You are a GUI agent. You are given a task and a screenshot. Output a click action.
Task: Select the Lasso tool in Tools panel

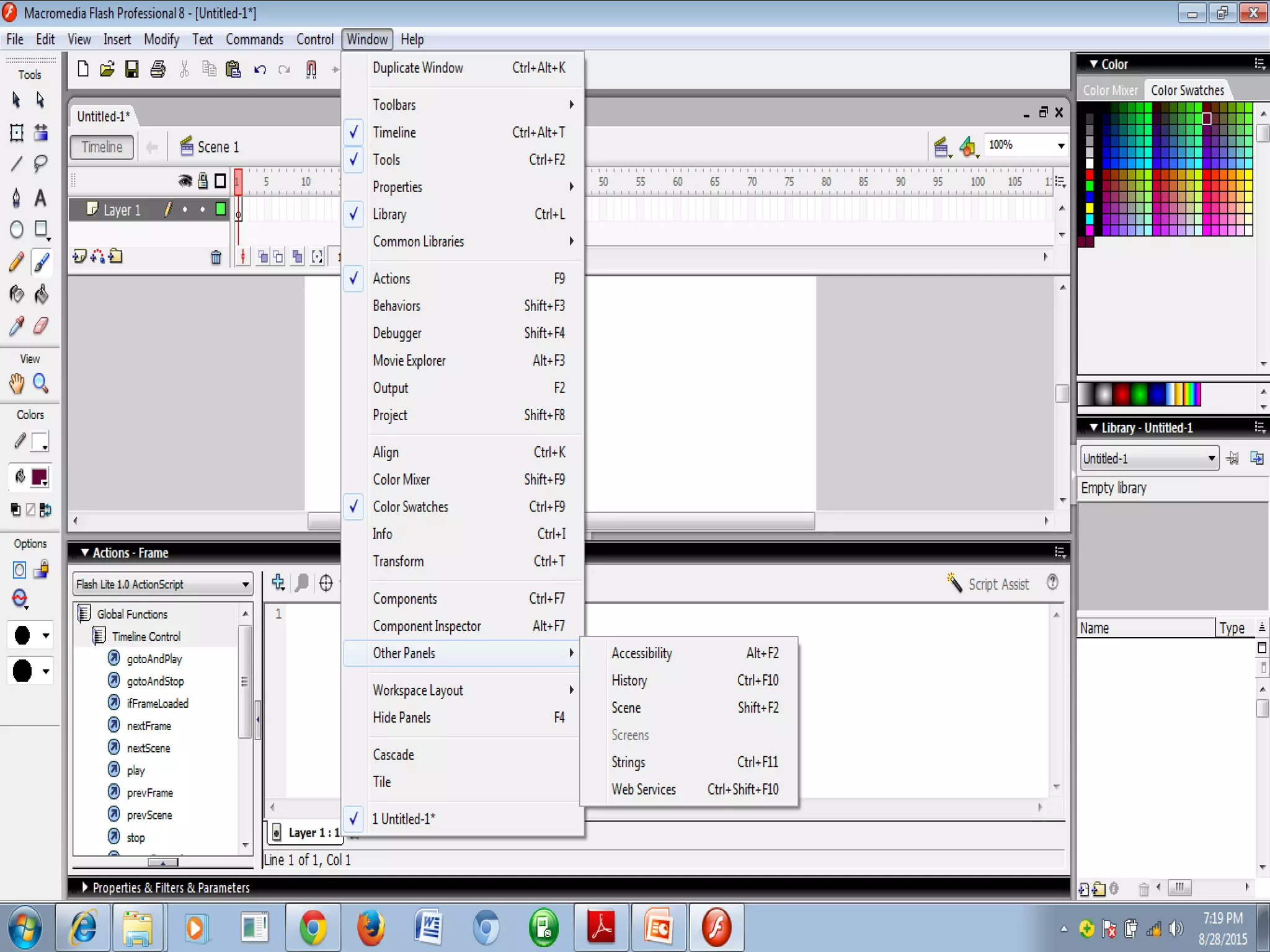[40, 164]
